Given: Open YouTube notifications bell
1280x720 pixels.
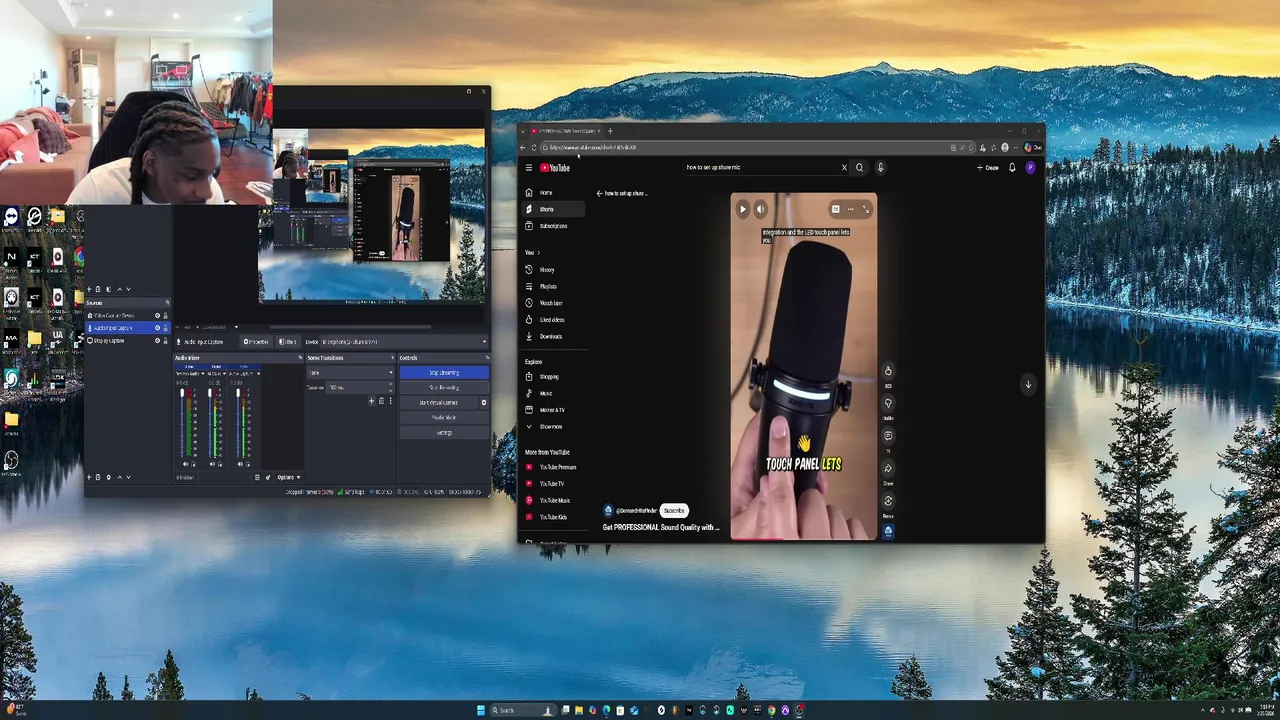Looking at the screenshot, I should tap(1012, 168).
